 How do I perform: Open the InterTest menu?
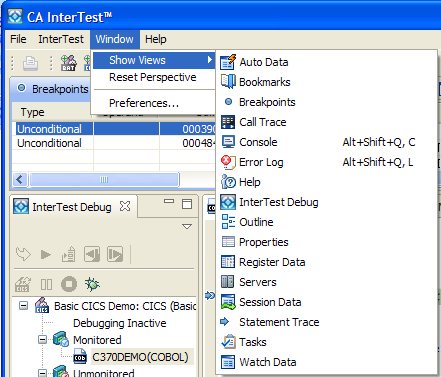pyautogui.click(x=61, y=39)
